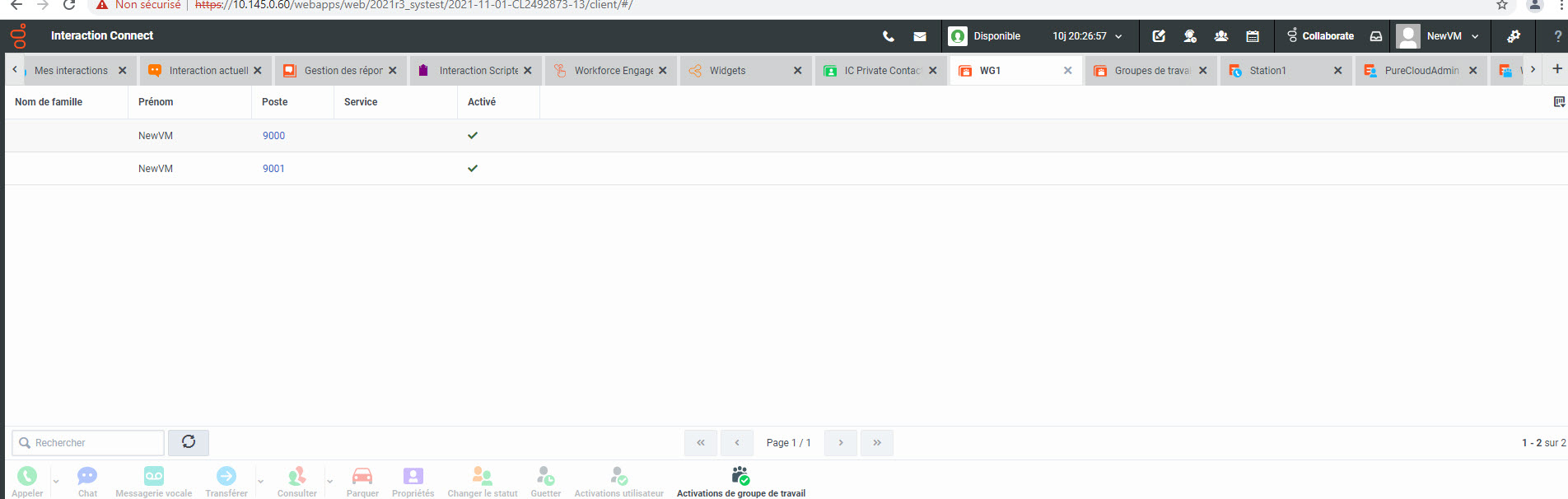Add a new view with plus button
The image size is (1568, 499).
click(1556, 69)
